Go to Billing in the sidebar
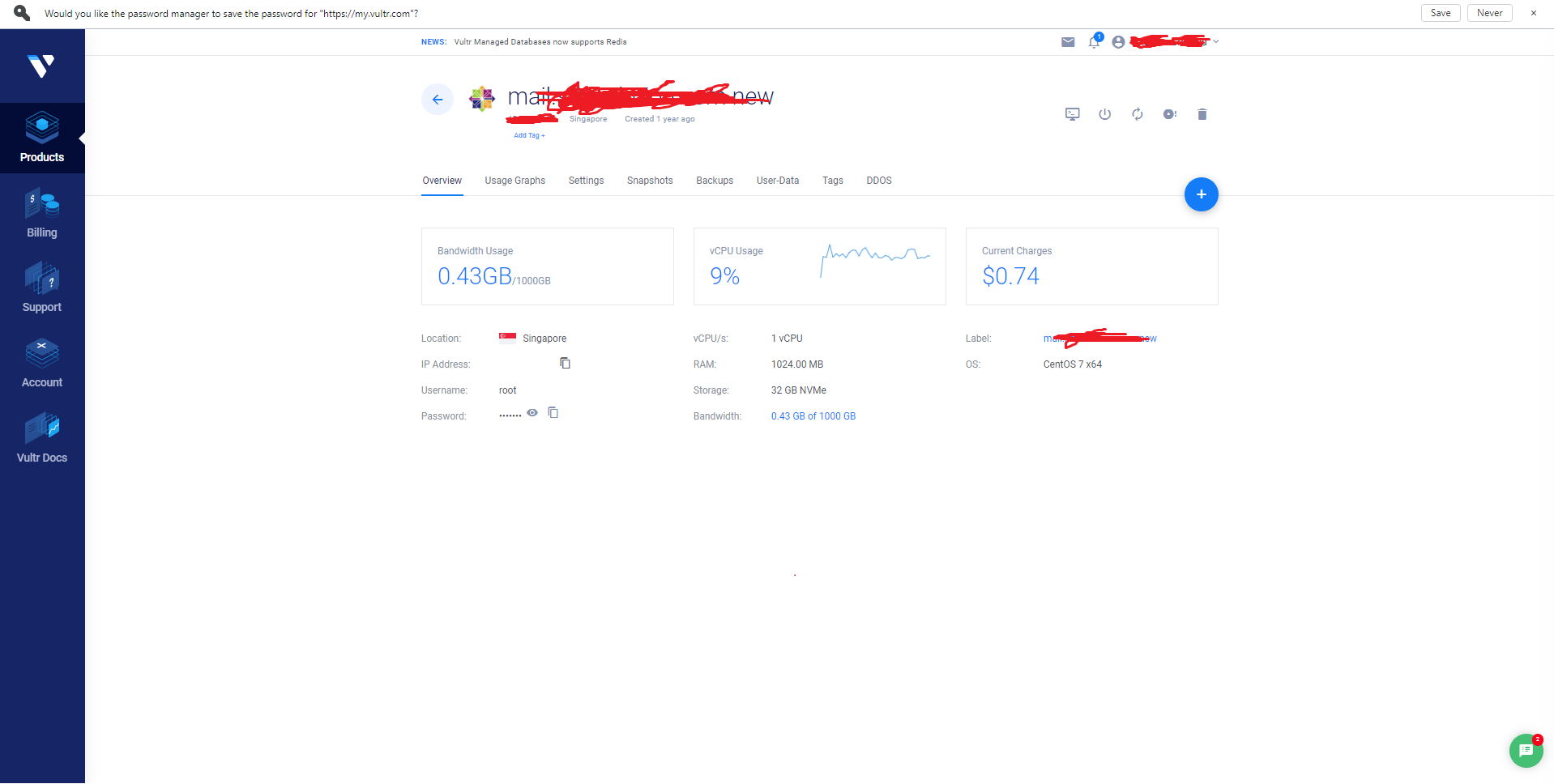This screenshot has height=784, width=1554. pos(42,214)
